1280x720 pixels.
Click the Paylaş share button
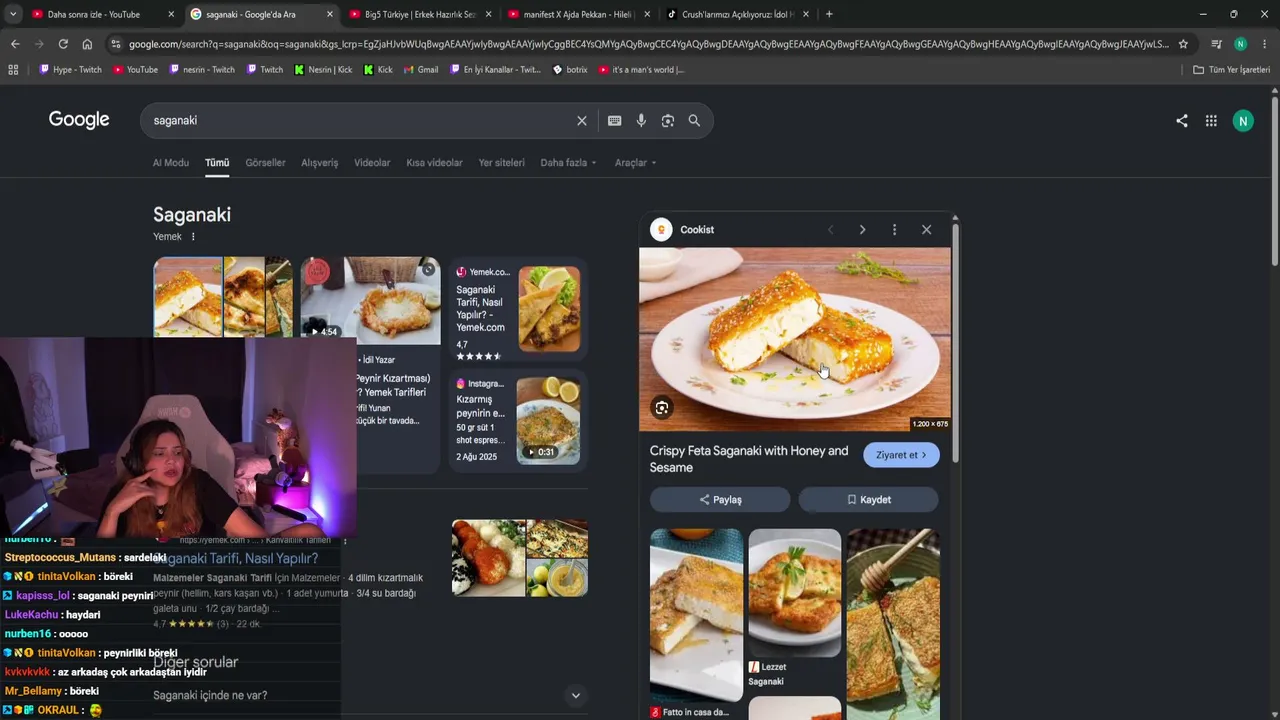pos(720,499)
